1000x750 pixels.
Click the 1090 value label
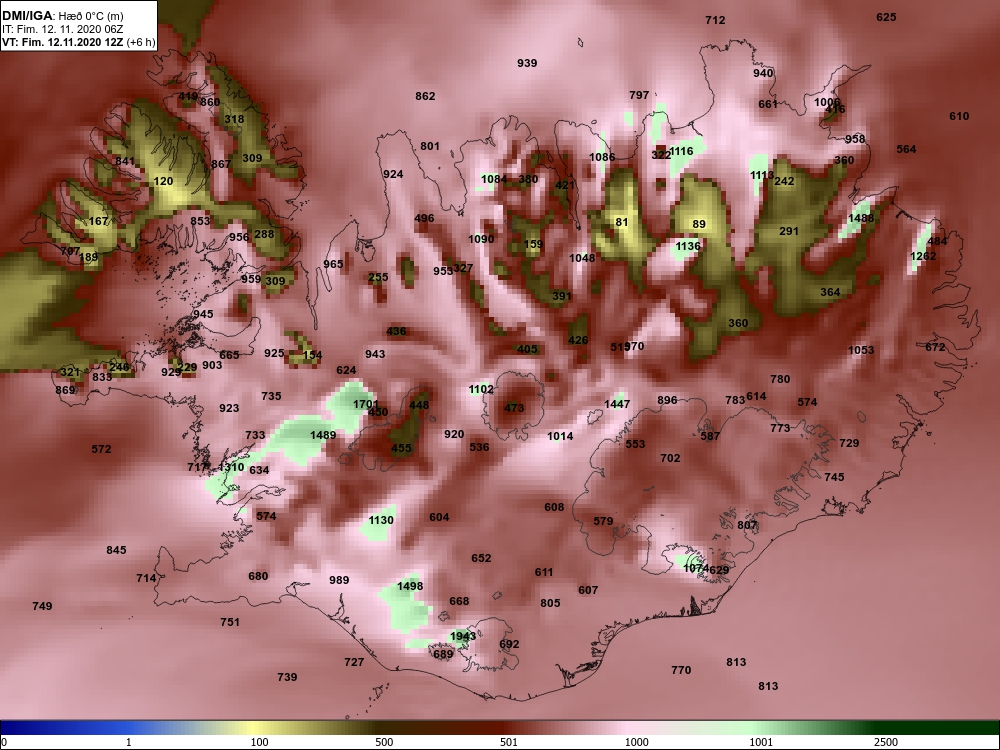[481, 239]
